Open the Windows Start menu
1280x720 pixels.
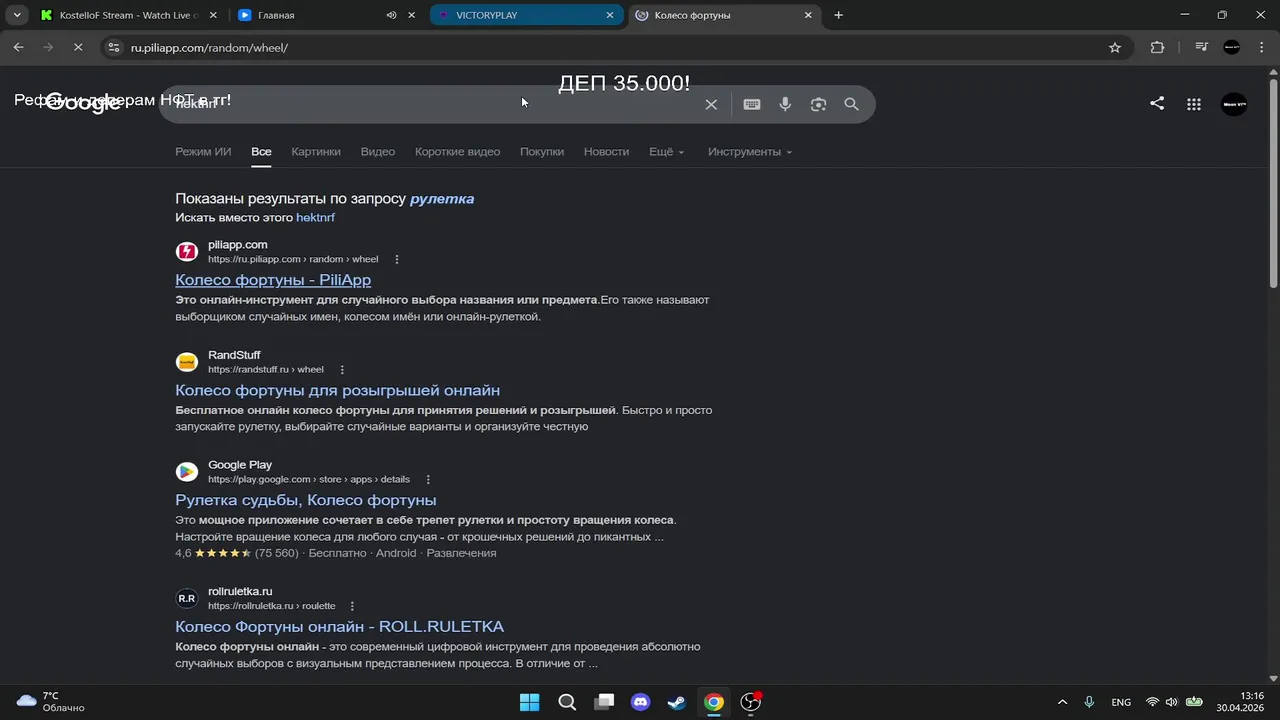tap(529, 702)
